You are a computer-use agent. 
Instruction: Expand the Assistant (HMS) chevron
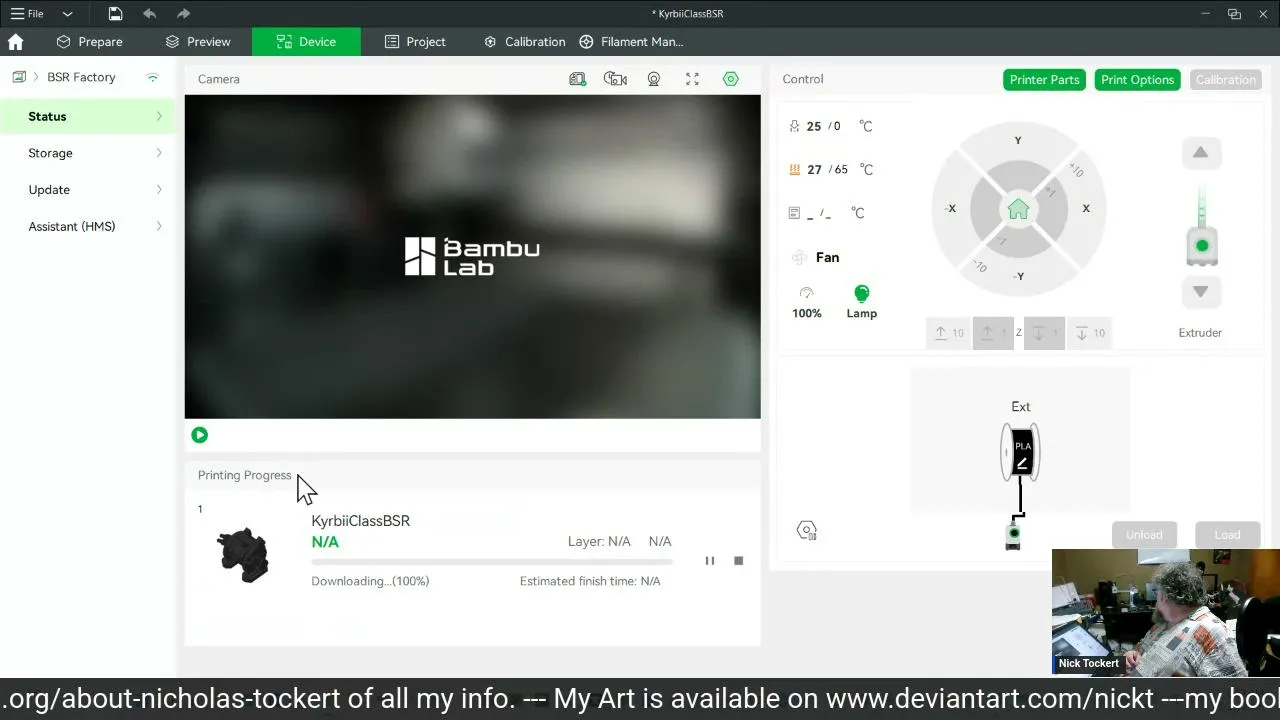click(159, 227)
